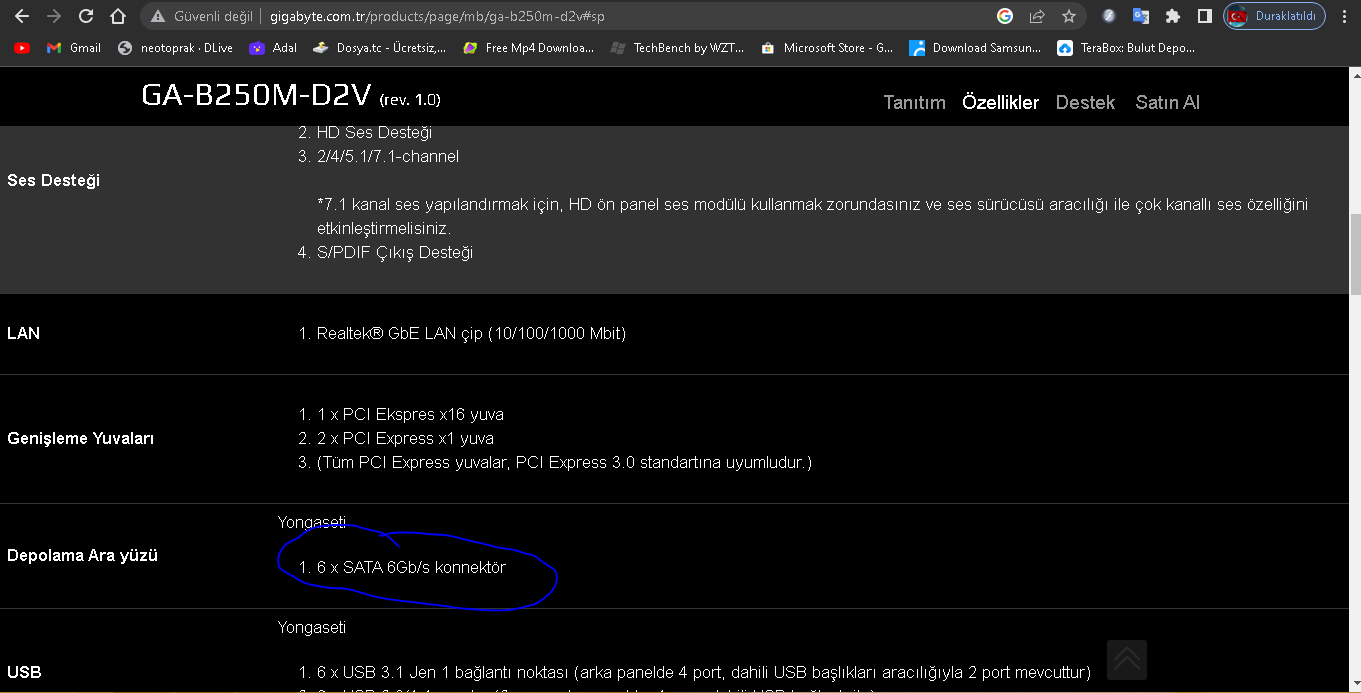This screenshot has height=693, width=1361.
Task: Click 'HD Ses Desteği' text
Action: pos(374,132)
